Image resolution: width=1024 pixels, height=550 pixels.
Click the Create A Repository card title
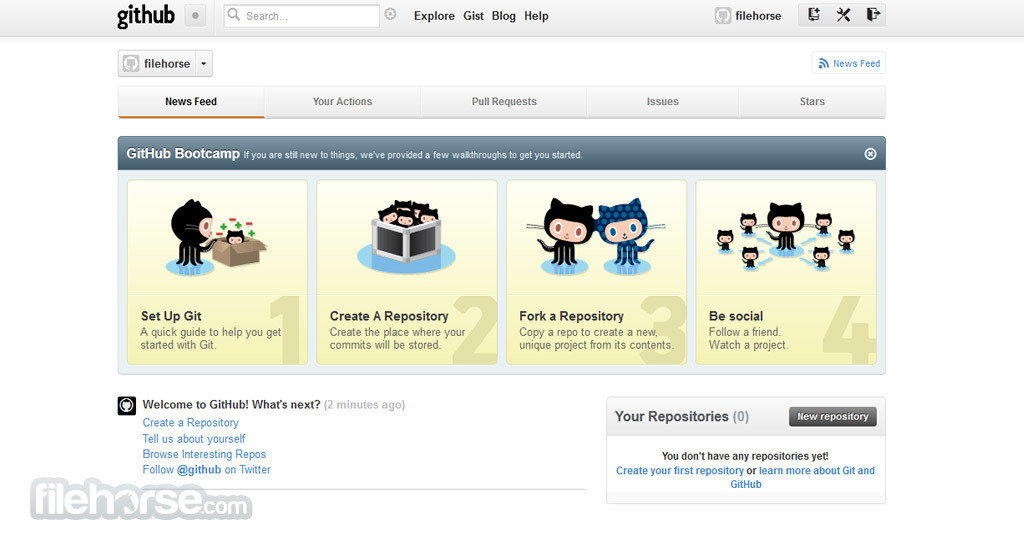389,316
